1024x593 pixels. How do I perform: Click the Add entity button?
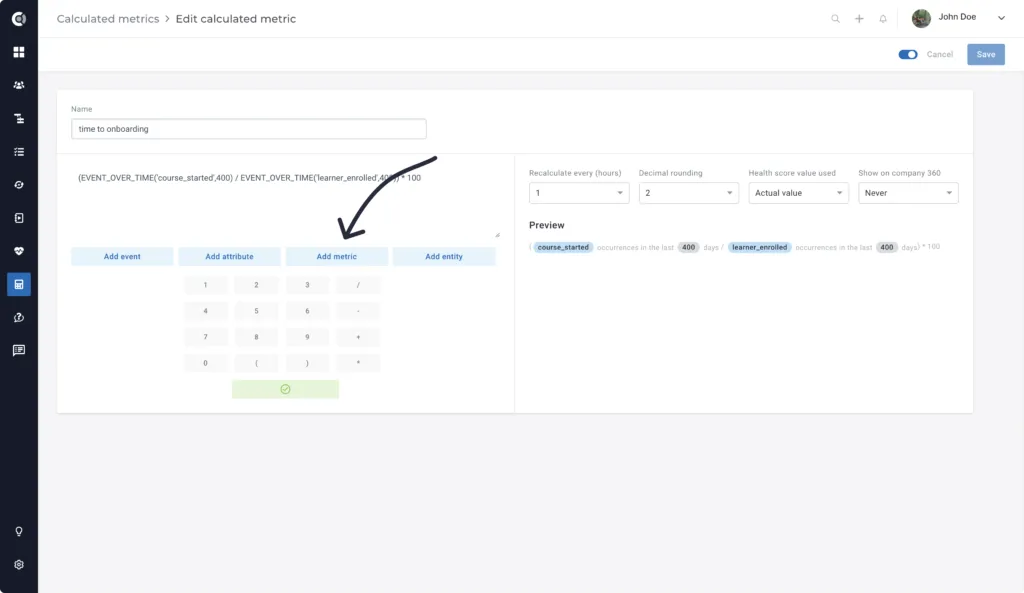tap(443, 257)
